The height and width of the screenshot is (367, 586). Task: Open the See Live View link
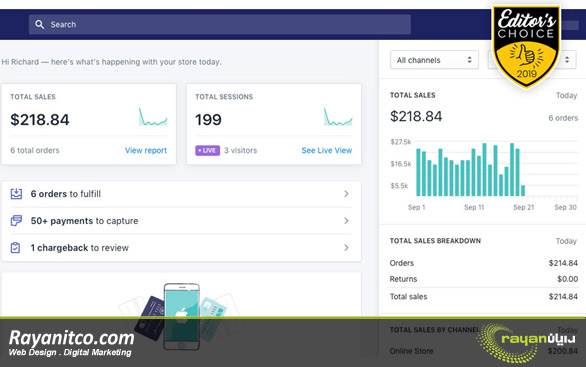[327, 150]
